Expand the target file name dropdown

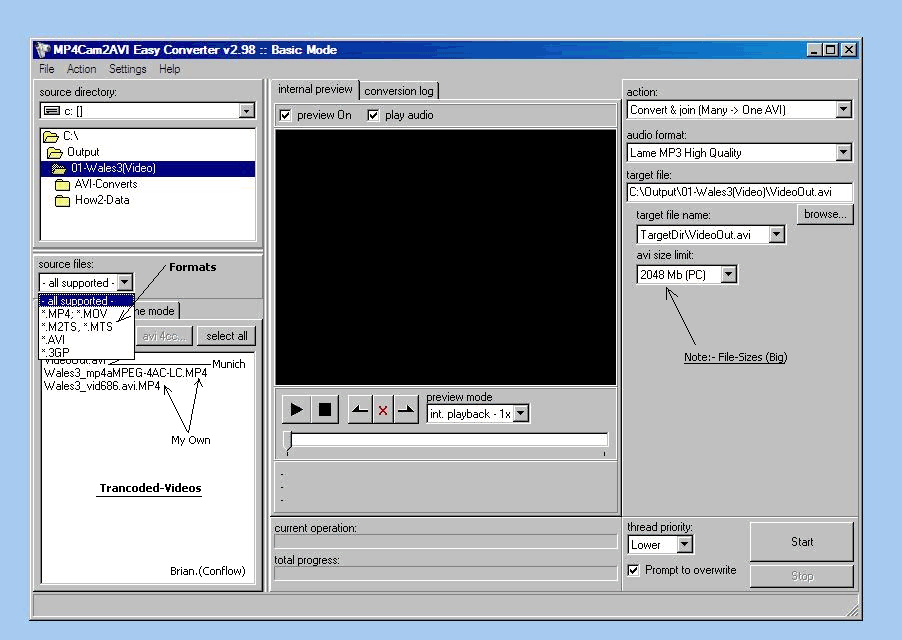pyautogui.click(x=777, y=235)
